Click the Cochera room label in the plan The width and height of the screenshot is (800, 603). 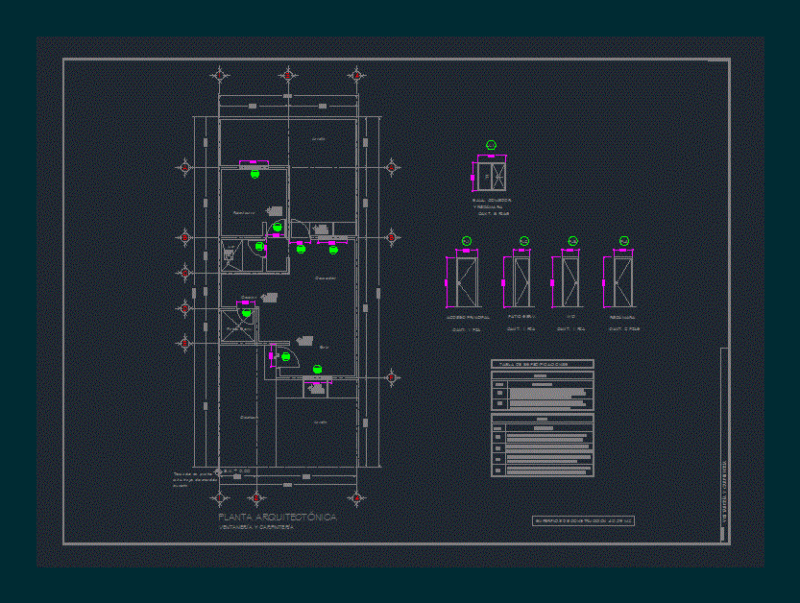tap(249, 417)
